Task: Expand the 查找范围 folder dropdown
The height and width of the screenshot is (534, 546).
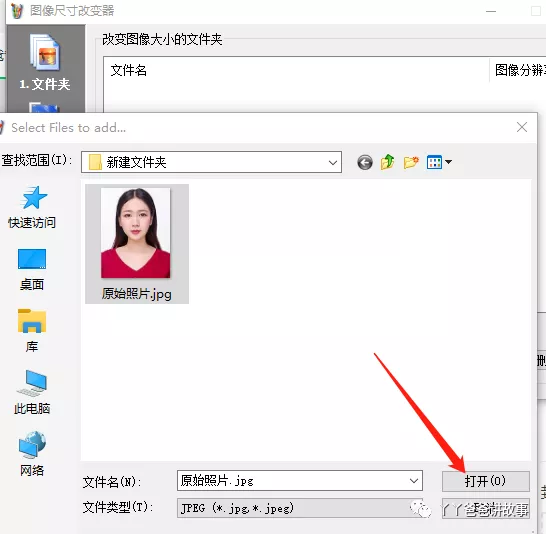Action: [333, 163]
